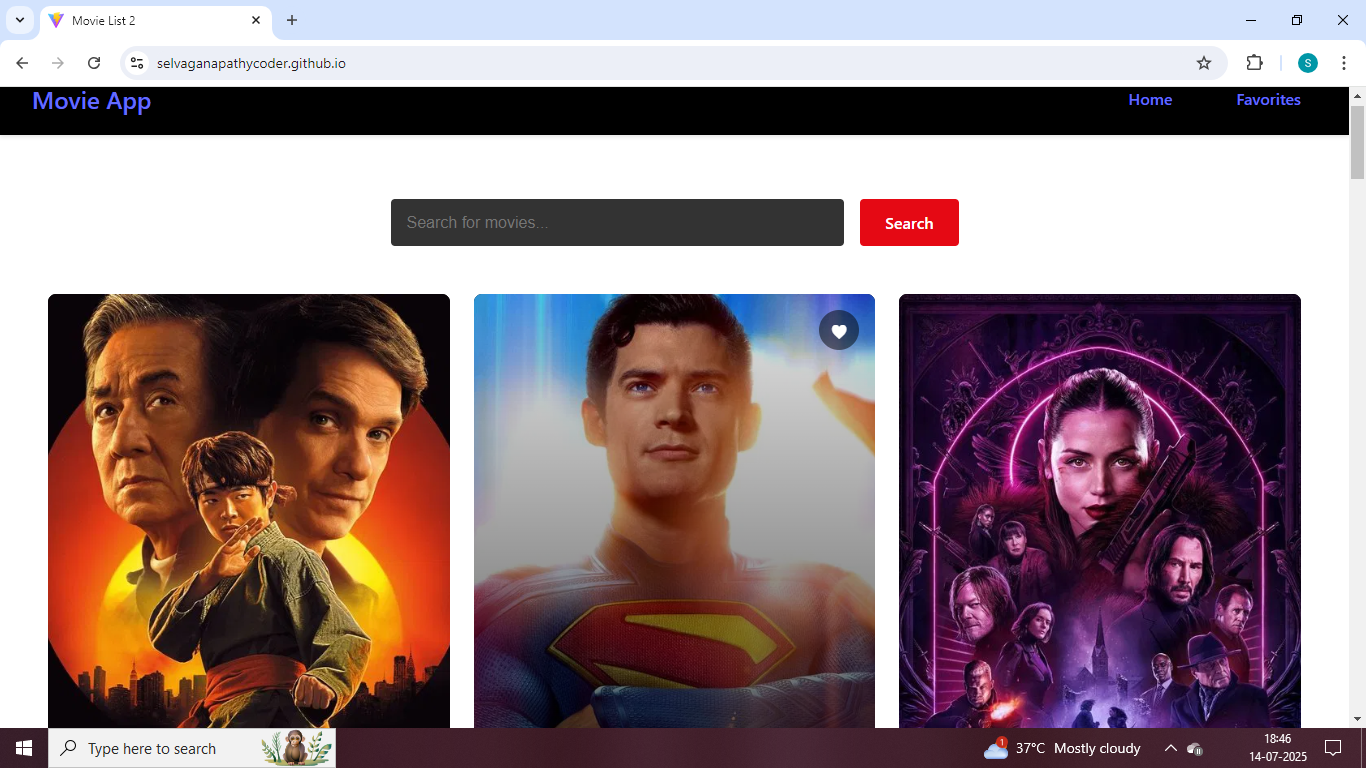Open the Chrome profile avatar S

[1308, 63]
